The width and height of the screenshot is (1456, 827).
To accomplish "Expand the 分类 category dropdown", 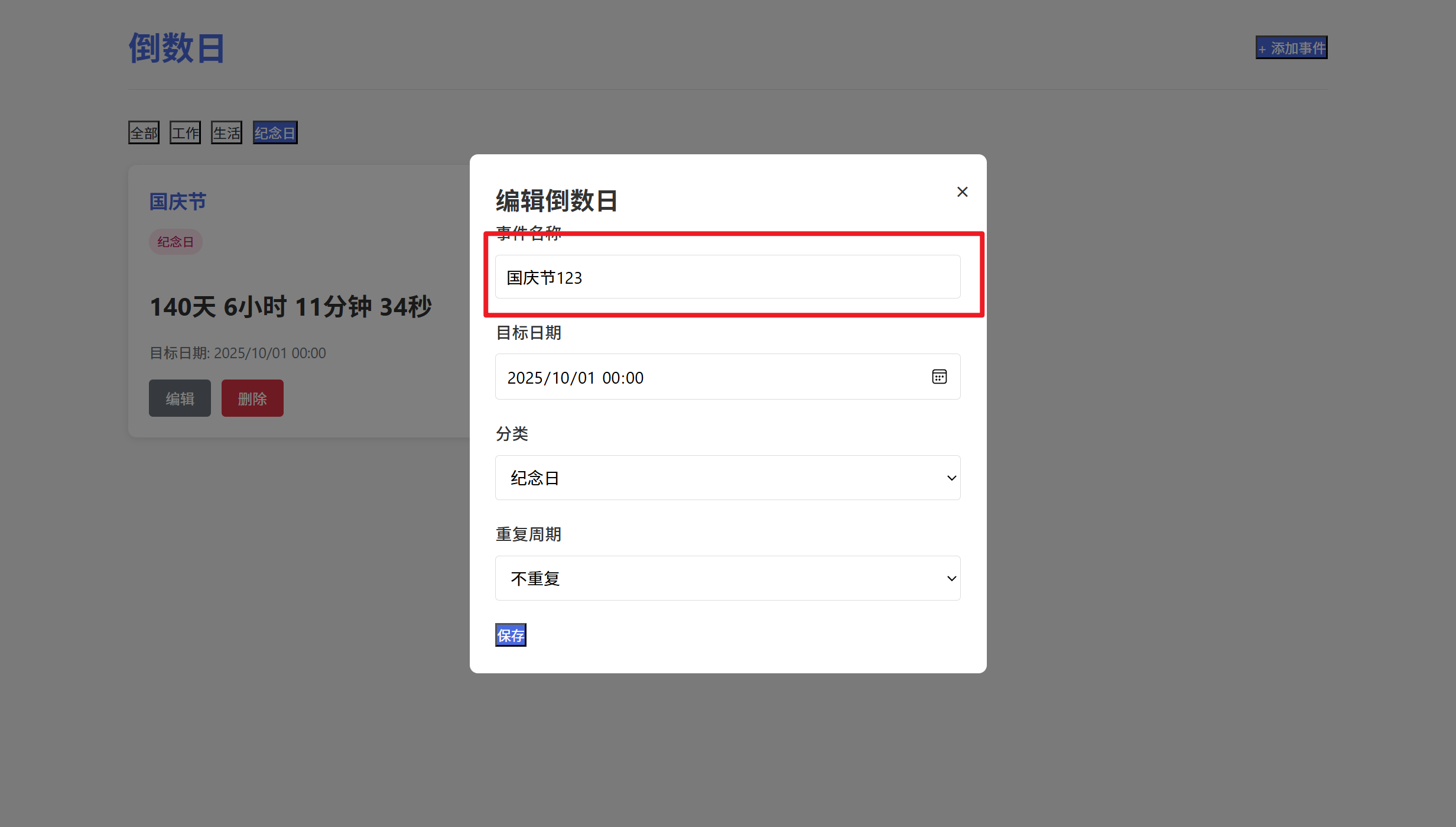I will coord(727,478).
